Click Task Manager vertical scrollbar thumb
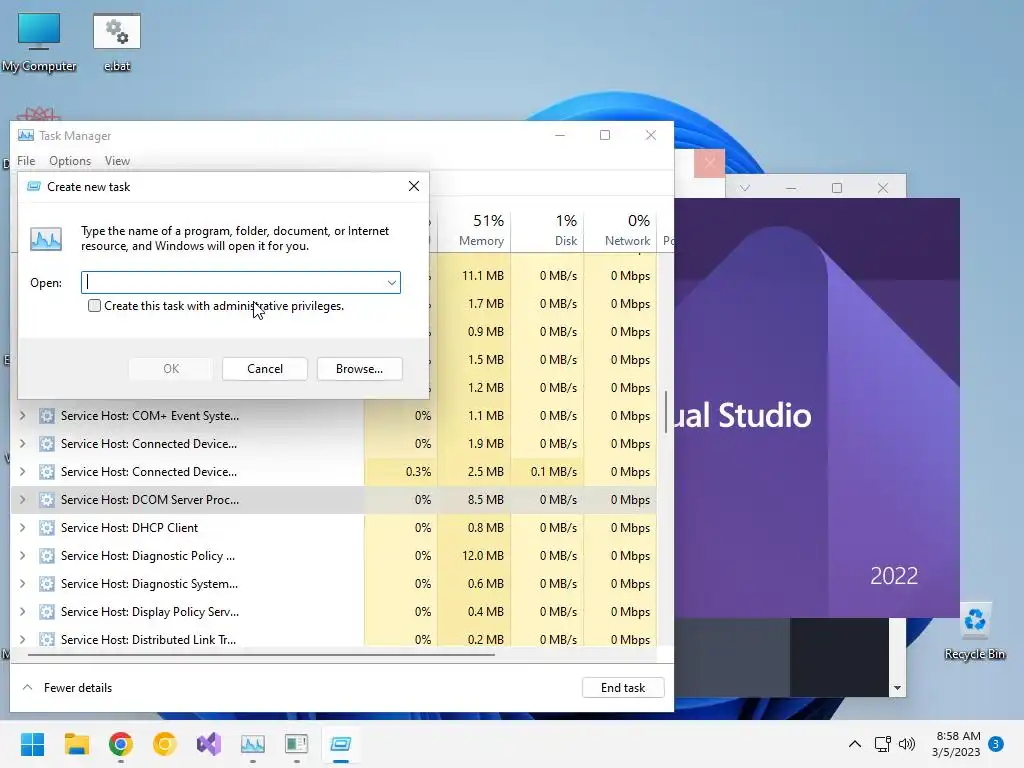The height and width of the screenshot is (768, 1024). tap(665, 412)
